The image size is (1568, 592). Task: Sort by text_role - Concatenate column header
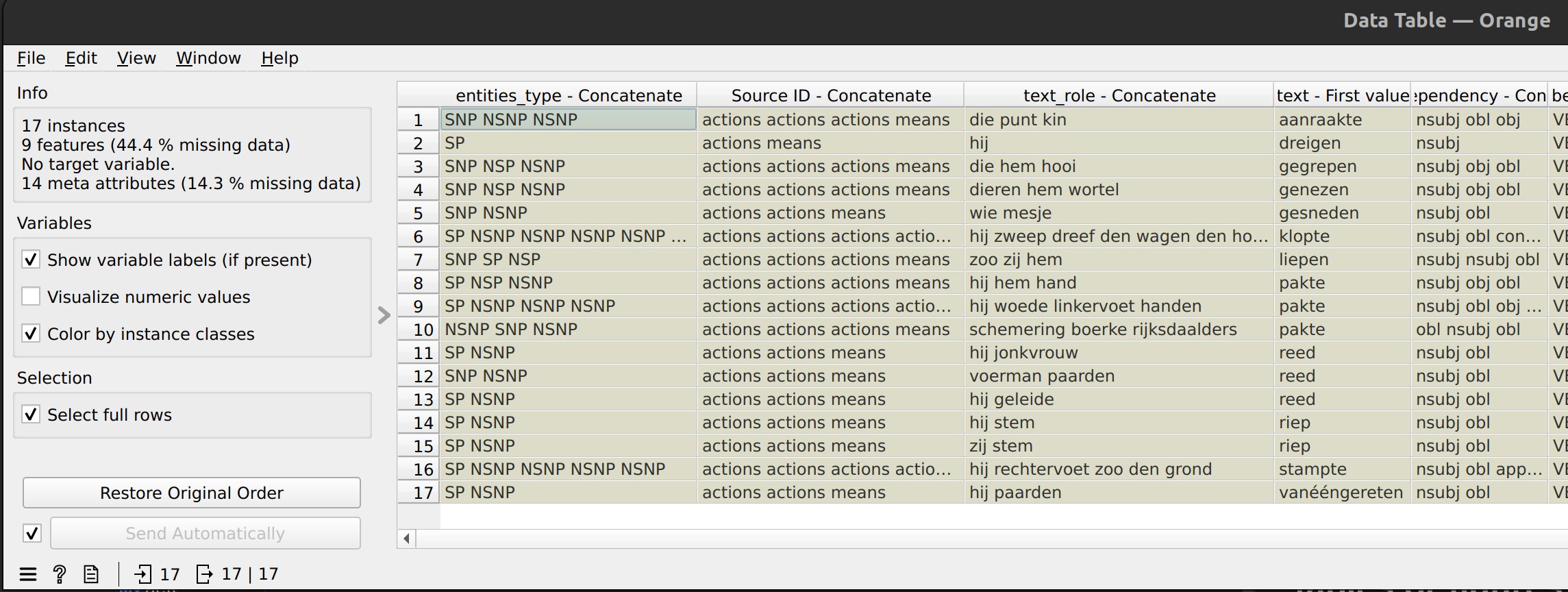point(1119,95)
